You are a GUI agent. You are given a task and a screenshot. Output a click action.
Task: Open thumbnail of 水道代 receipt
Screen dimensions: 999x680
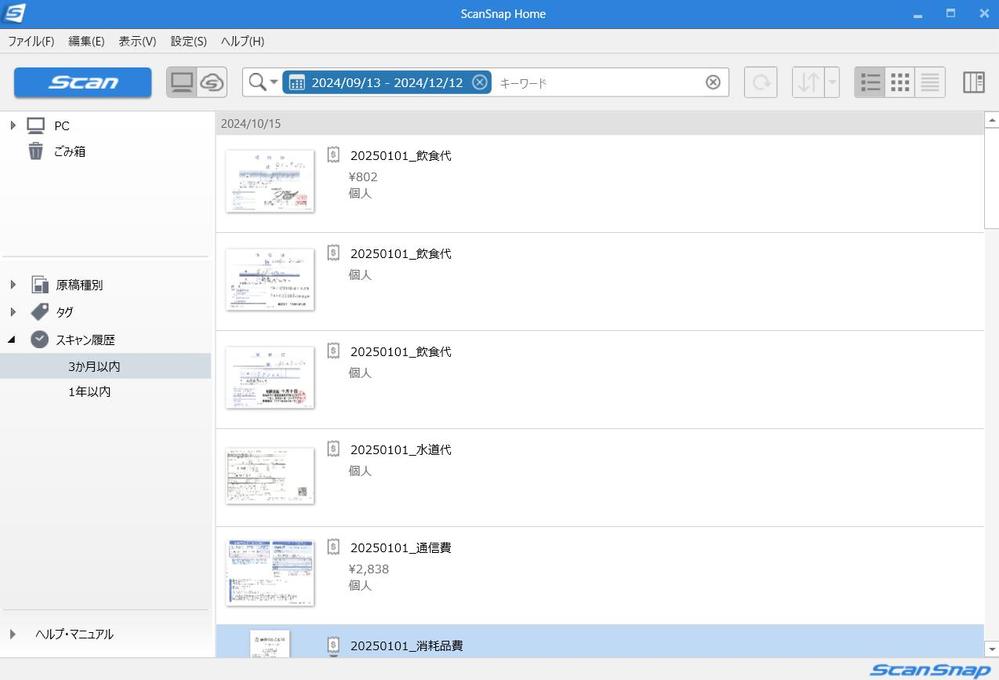pos(270,476)
